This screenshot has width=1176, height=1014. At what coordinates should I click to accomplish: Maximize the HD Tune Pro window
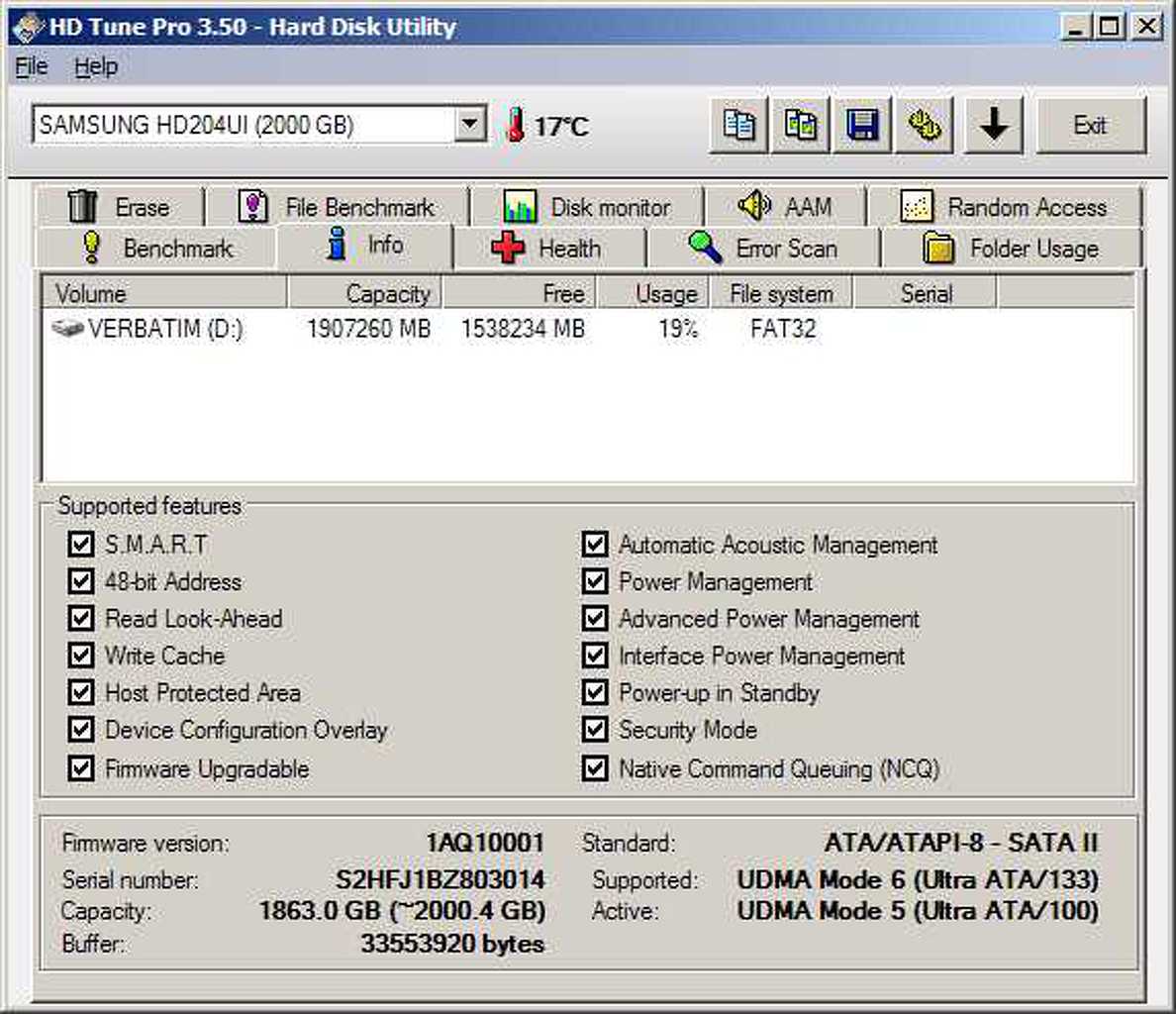click(x=1110, y=27)
